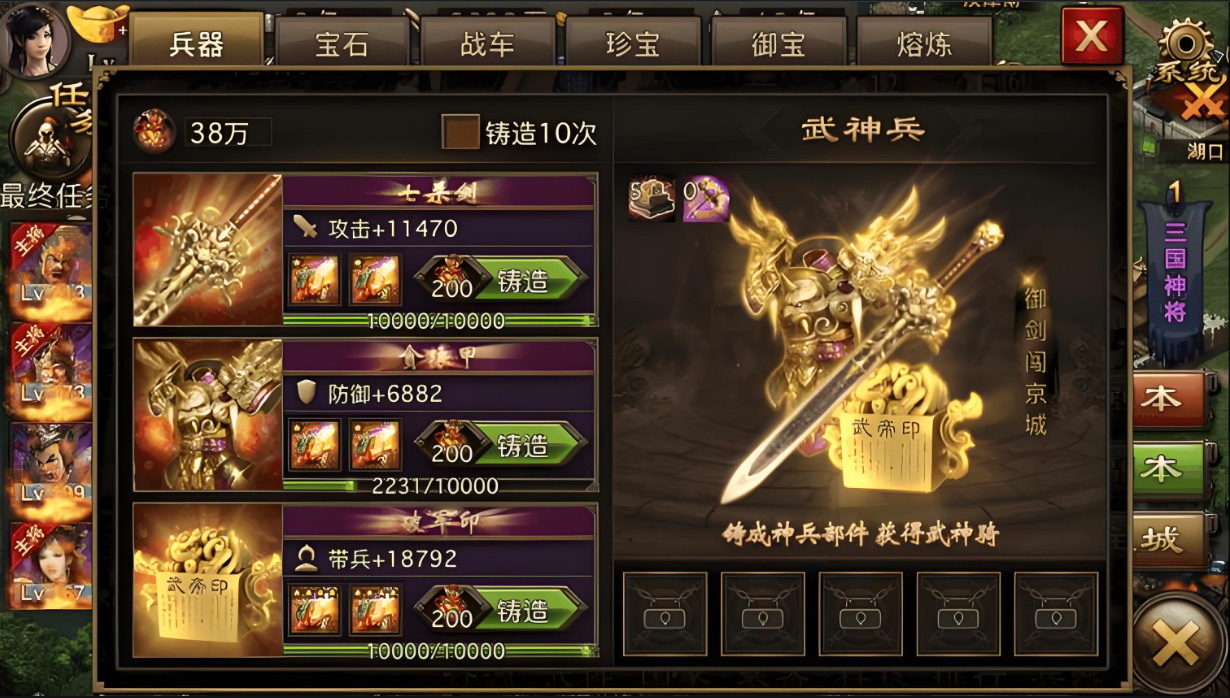Switch to the 宝石 tab
This screenshot has width=1230, height=698.
[342, 45]
